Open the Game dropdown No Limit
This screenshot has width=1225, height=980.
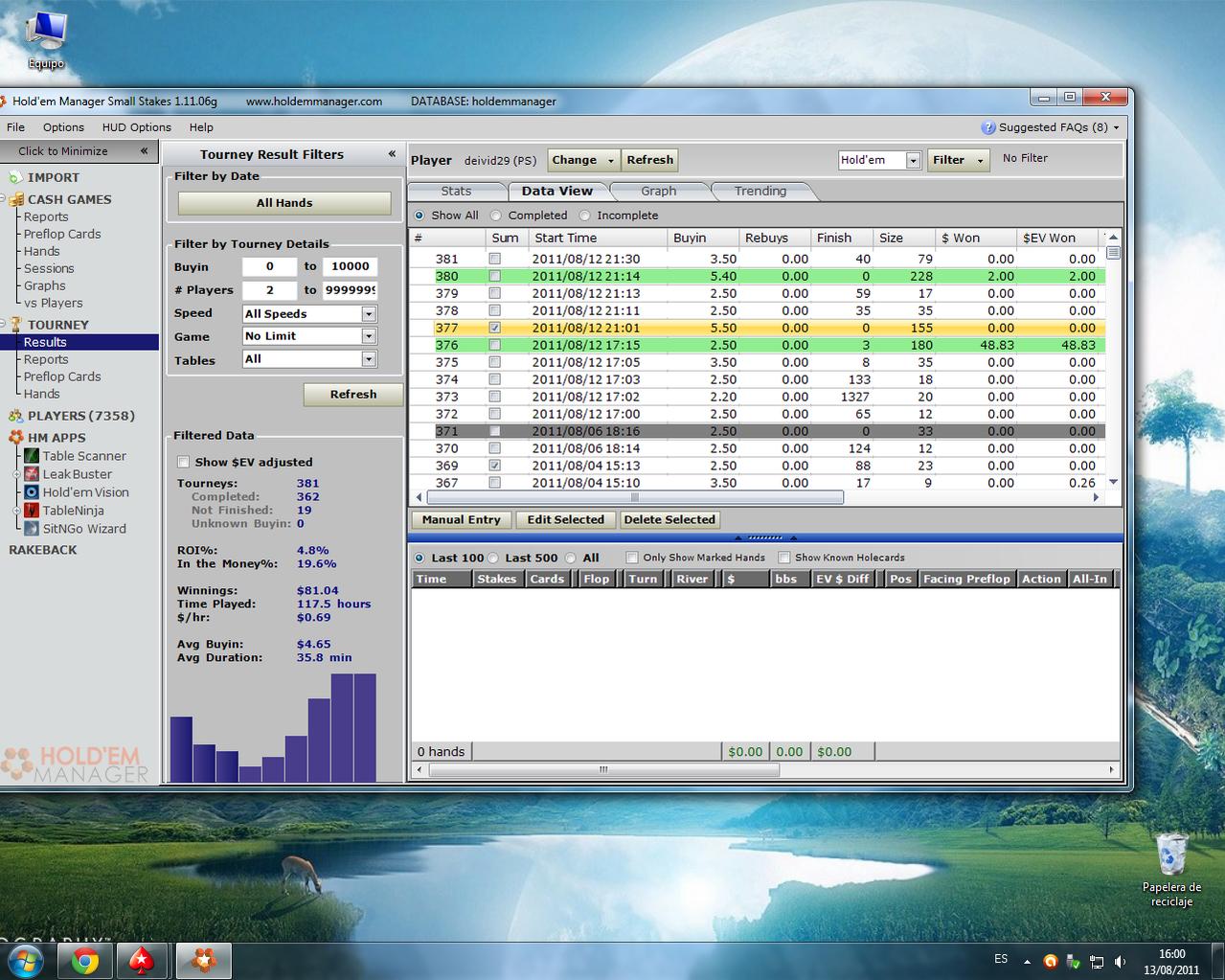tap(369, 336)
